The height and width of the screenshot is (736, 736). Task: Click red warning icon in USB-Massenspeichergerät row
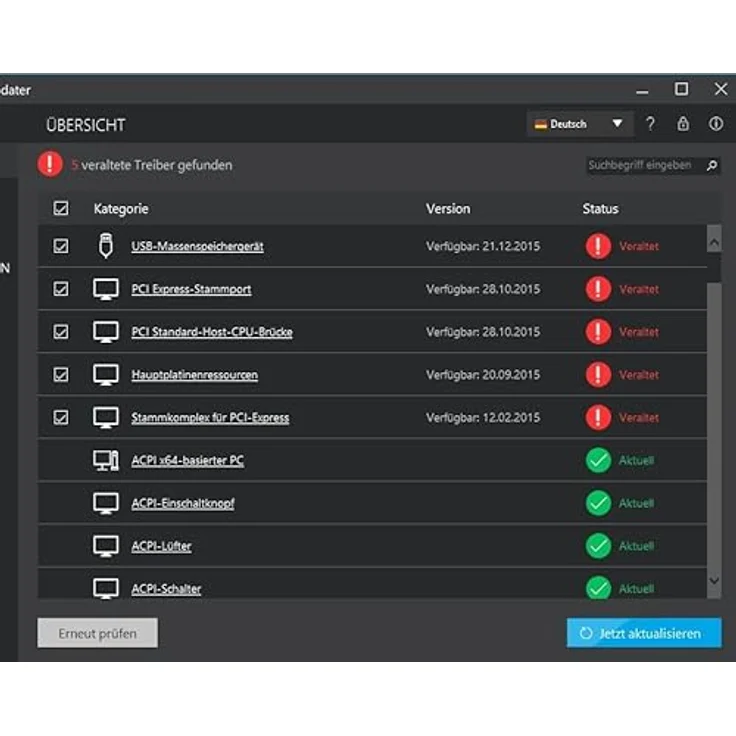[598, 246]
